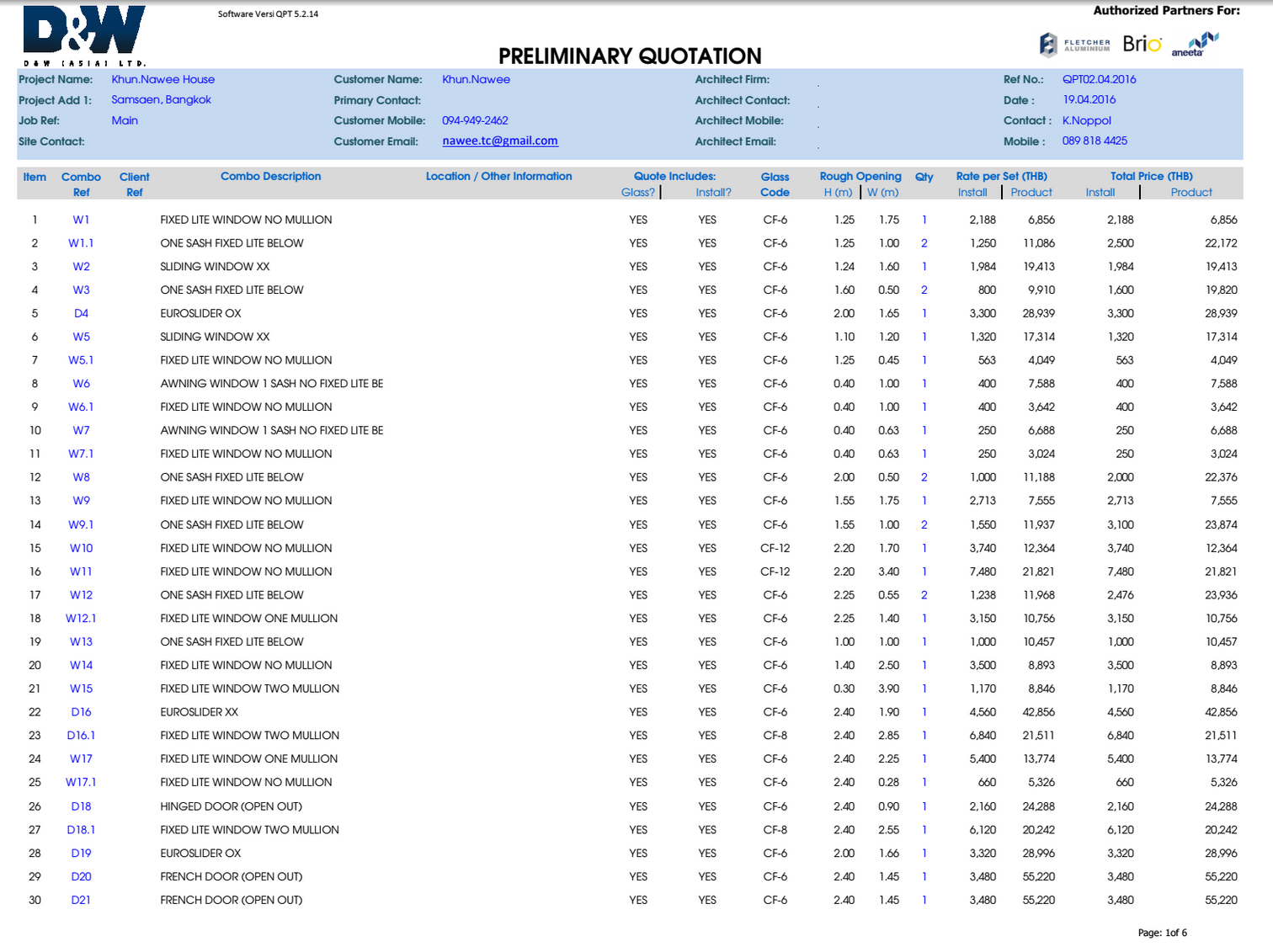Select customer mobile 094-949-2462

tap(475, 120)
